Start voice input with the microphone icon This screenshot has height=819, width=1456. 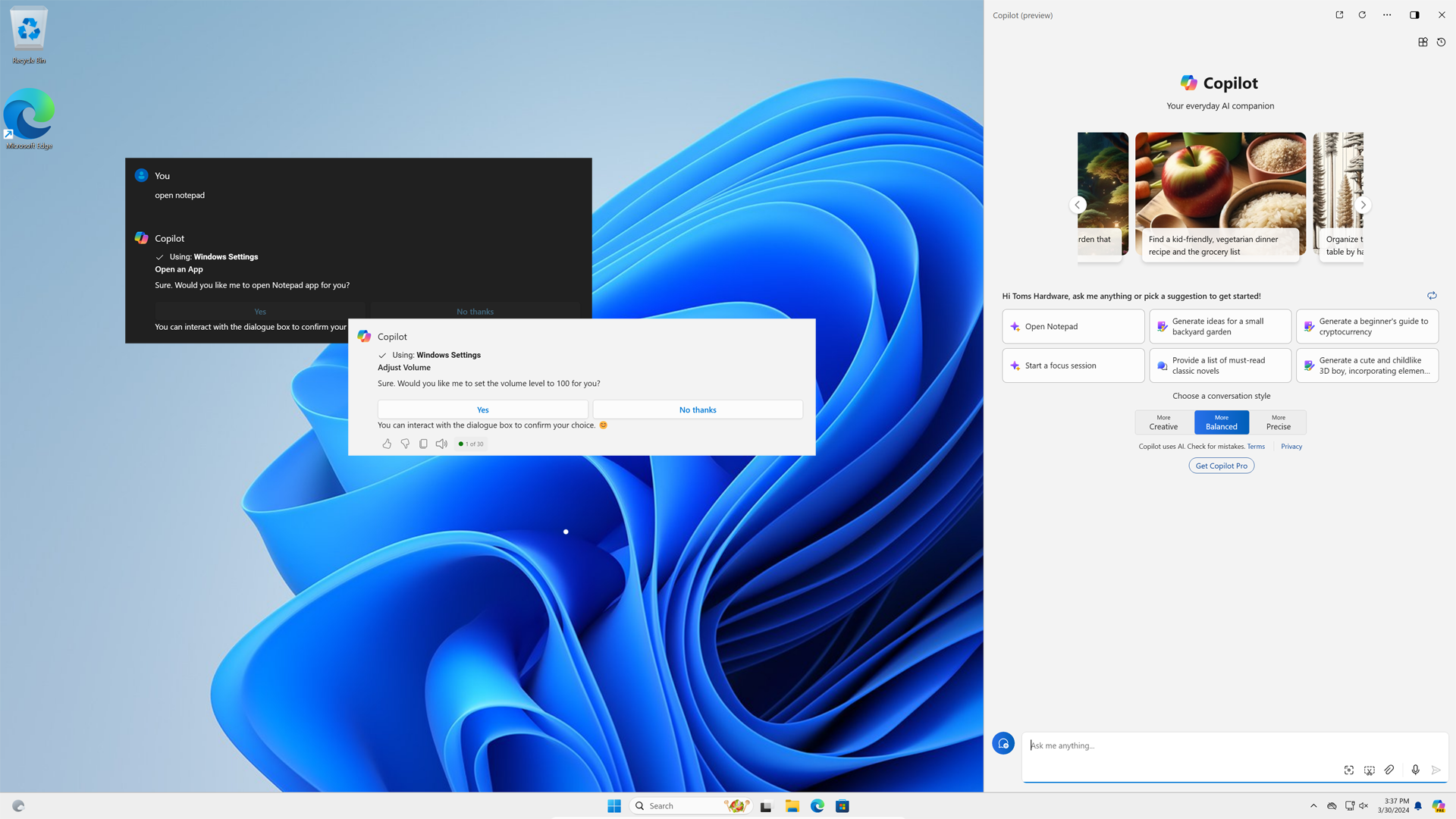coord(1415,770)
